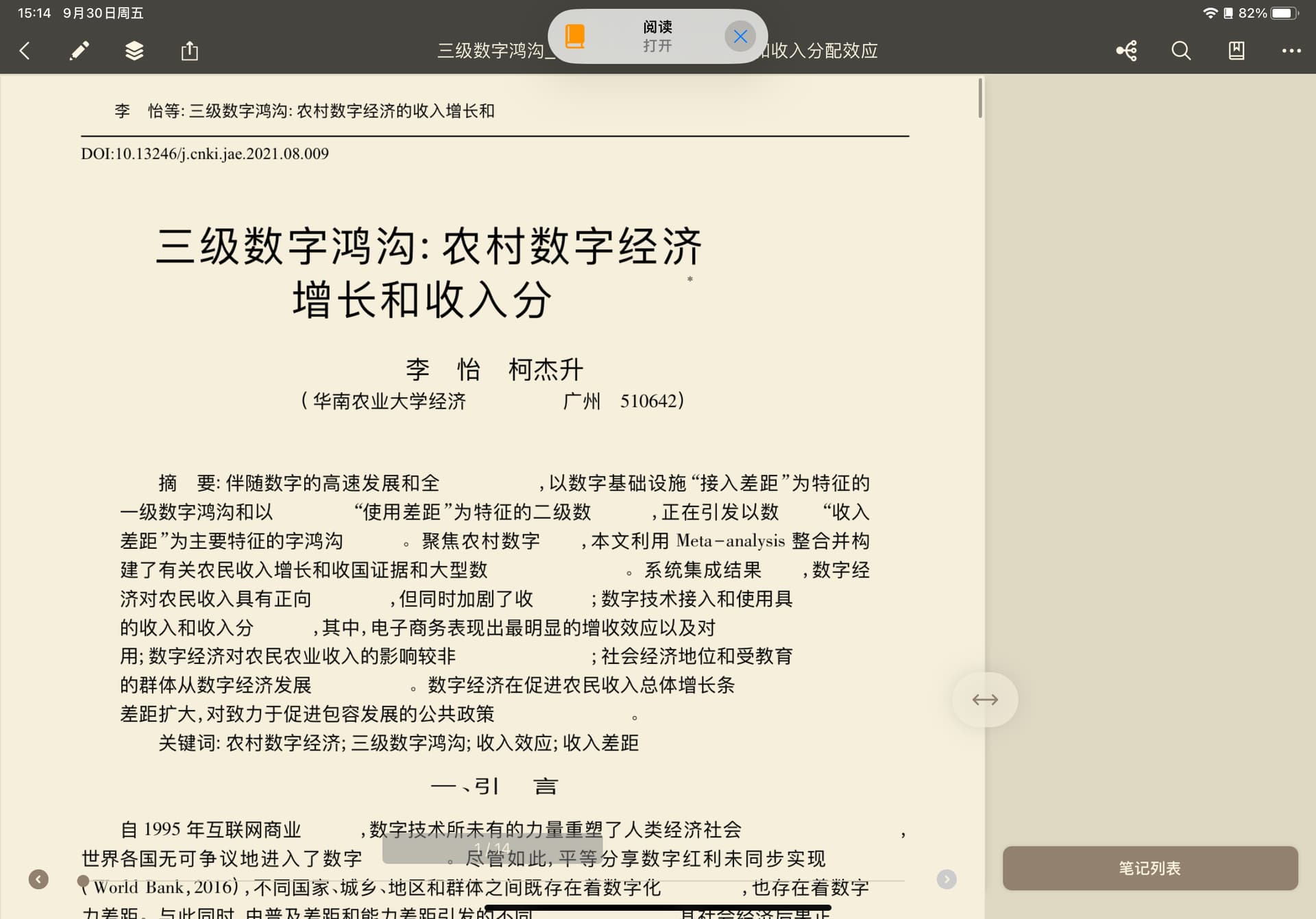Go to next page with right chevron

tap(947, 879)
